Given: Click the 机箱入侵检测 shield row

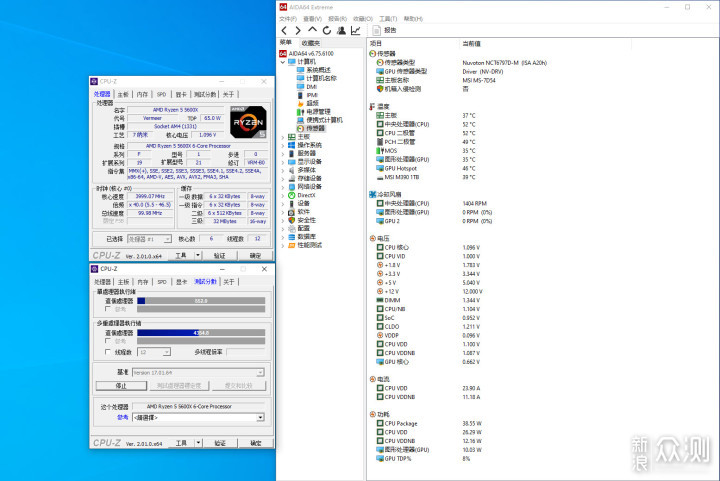Looking at the screenshot, I should click(x=399, y=89).
